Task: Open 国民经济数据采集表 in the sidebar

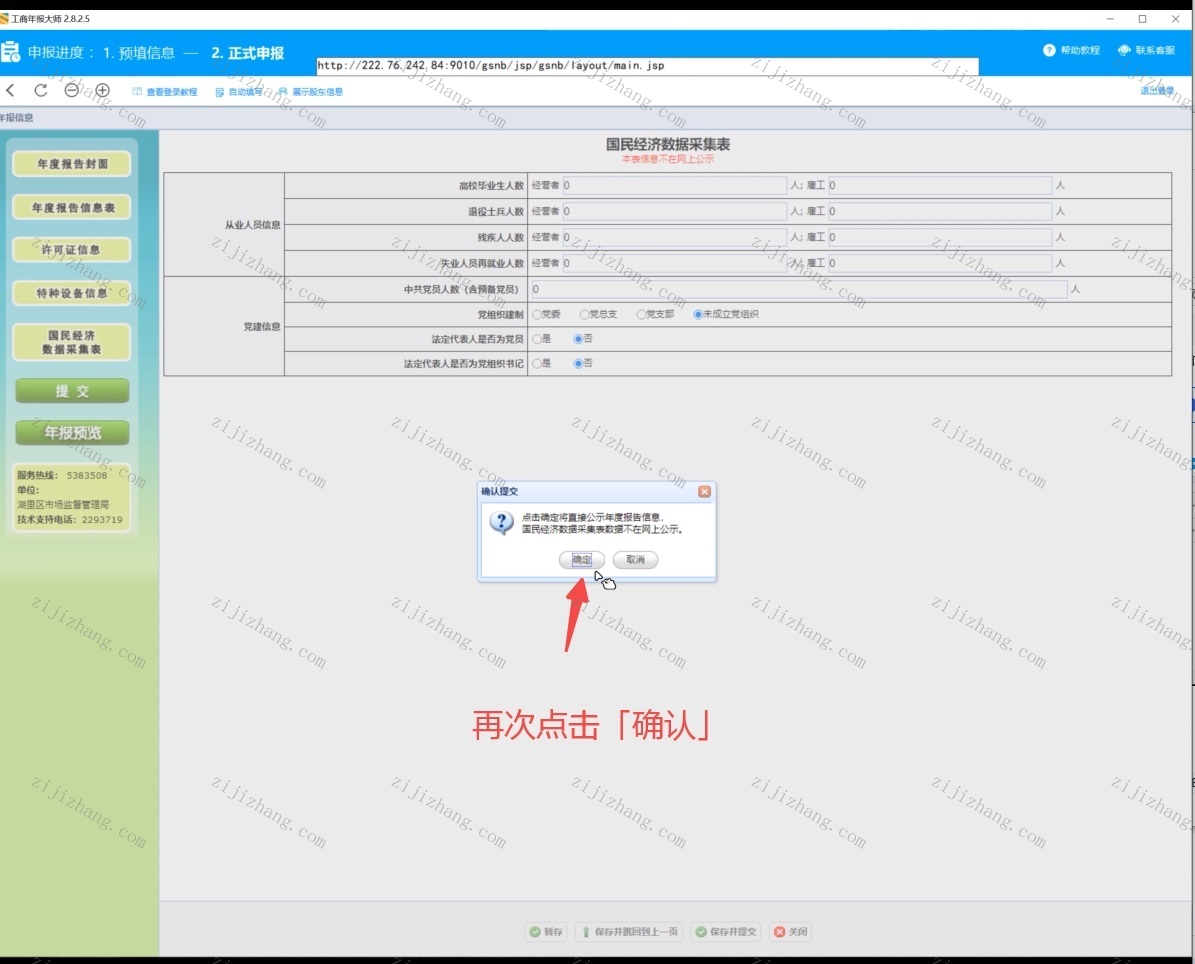Action: coord(72,342)
